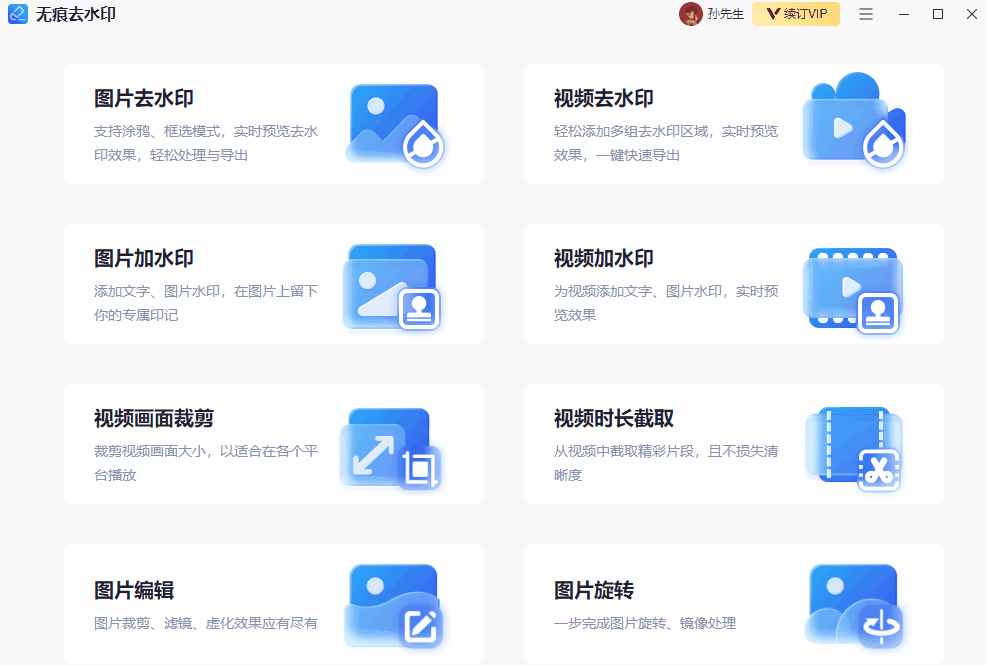The height and width of the screenshot is (665, 987).
Task: Click the user avatar of 孙先生
Action: coord(691,14)
